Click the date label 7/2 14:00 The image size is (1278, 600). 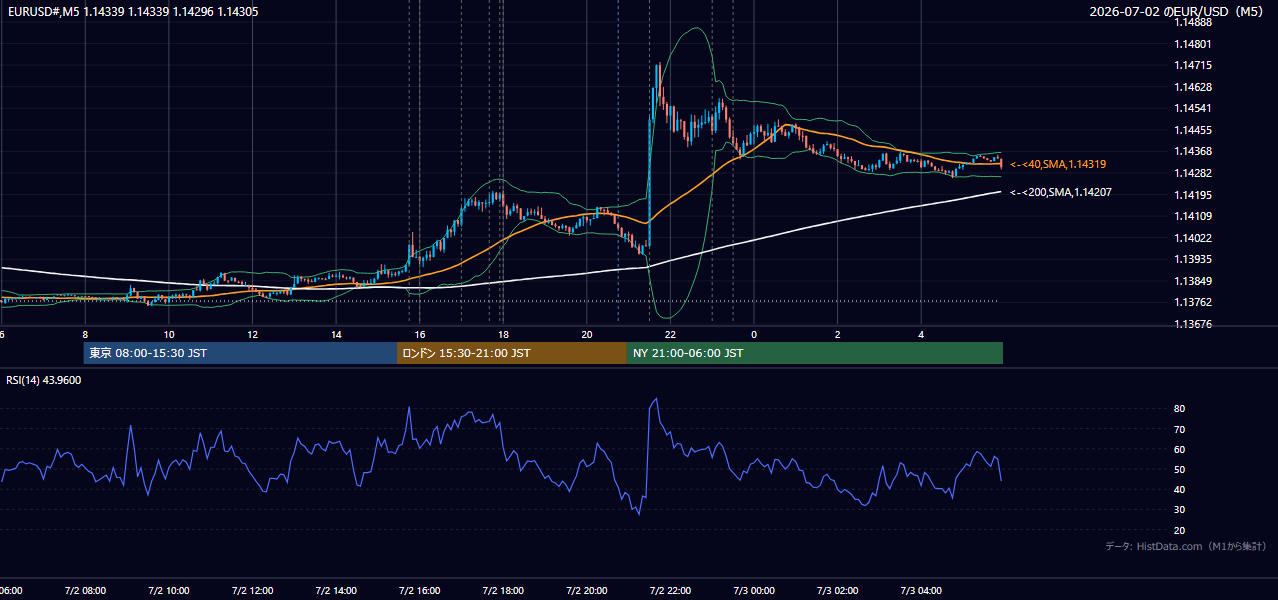click(336, 591)
